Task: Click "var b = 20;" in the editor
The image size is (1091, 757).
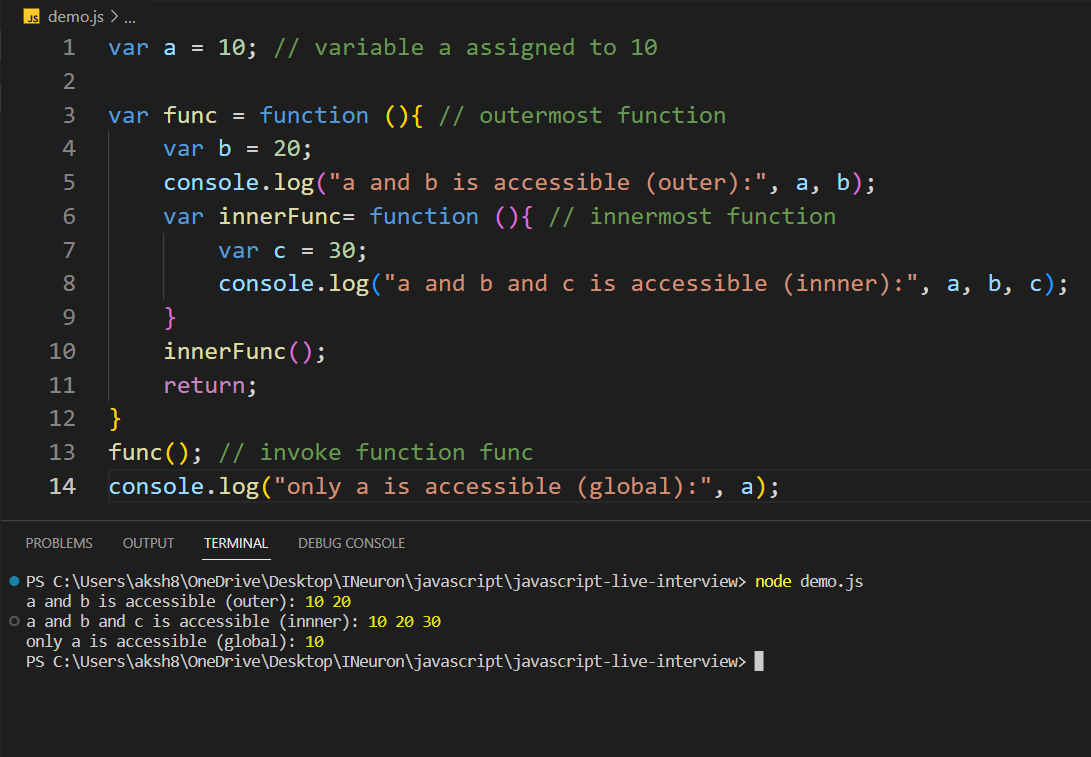Action: (x=238, y=149)
